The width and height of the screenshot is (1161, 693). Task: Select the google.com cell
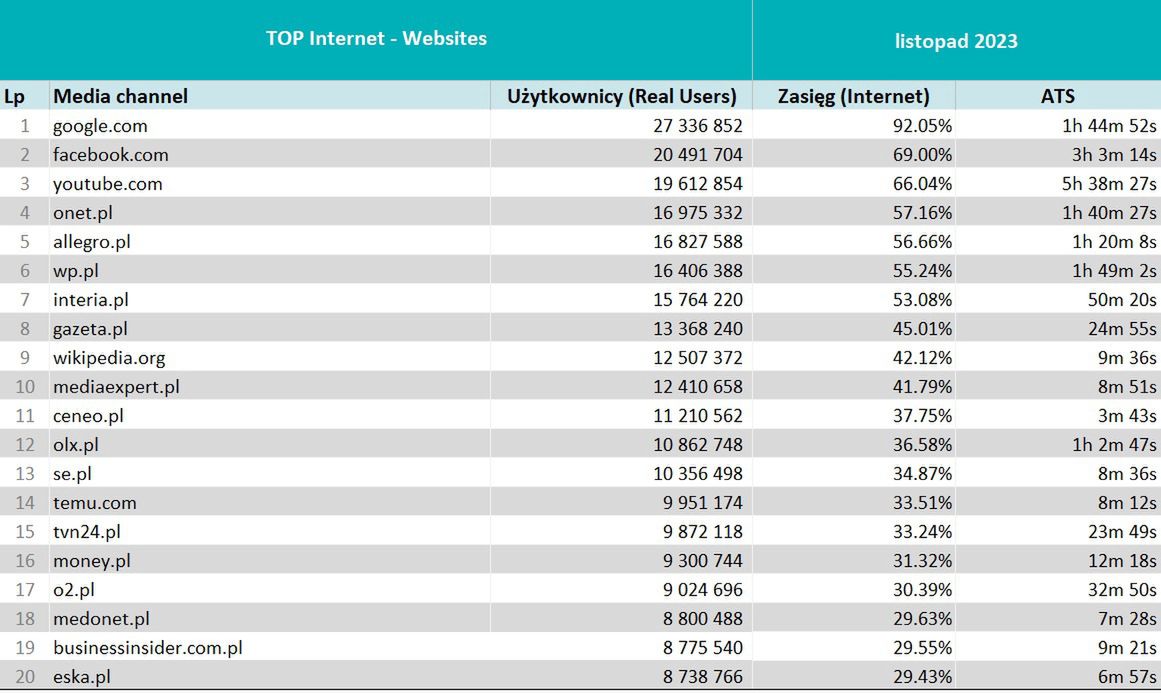point(100,126)
